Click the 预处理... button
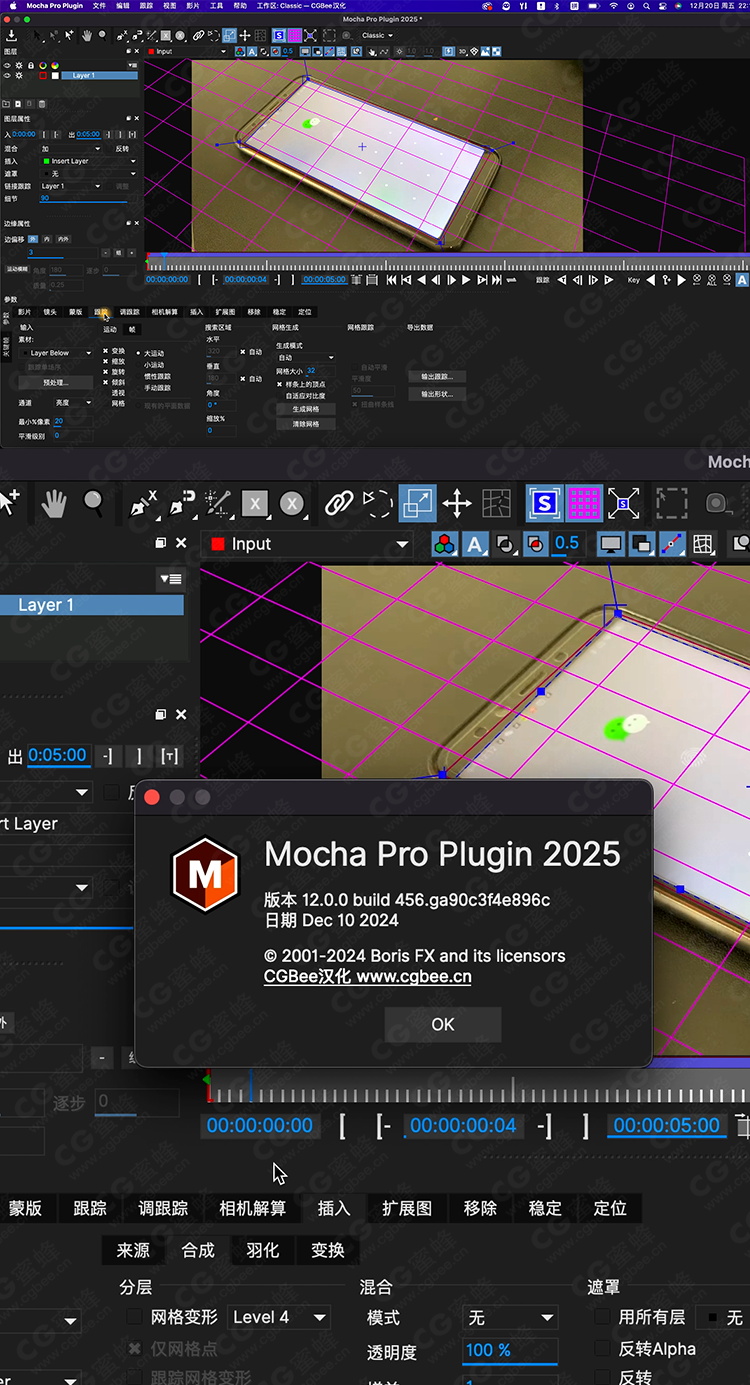 [55, 382]
